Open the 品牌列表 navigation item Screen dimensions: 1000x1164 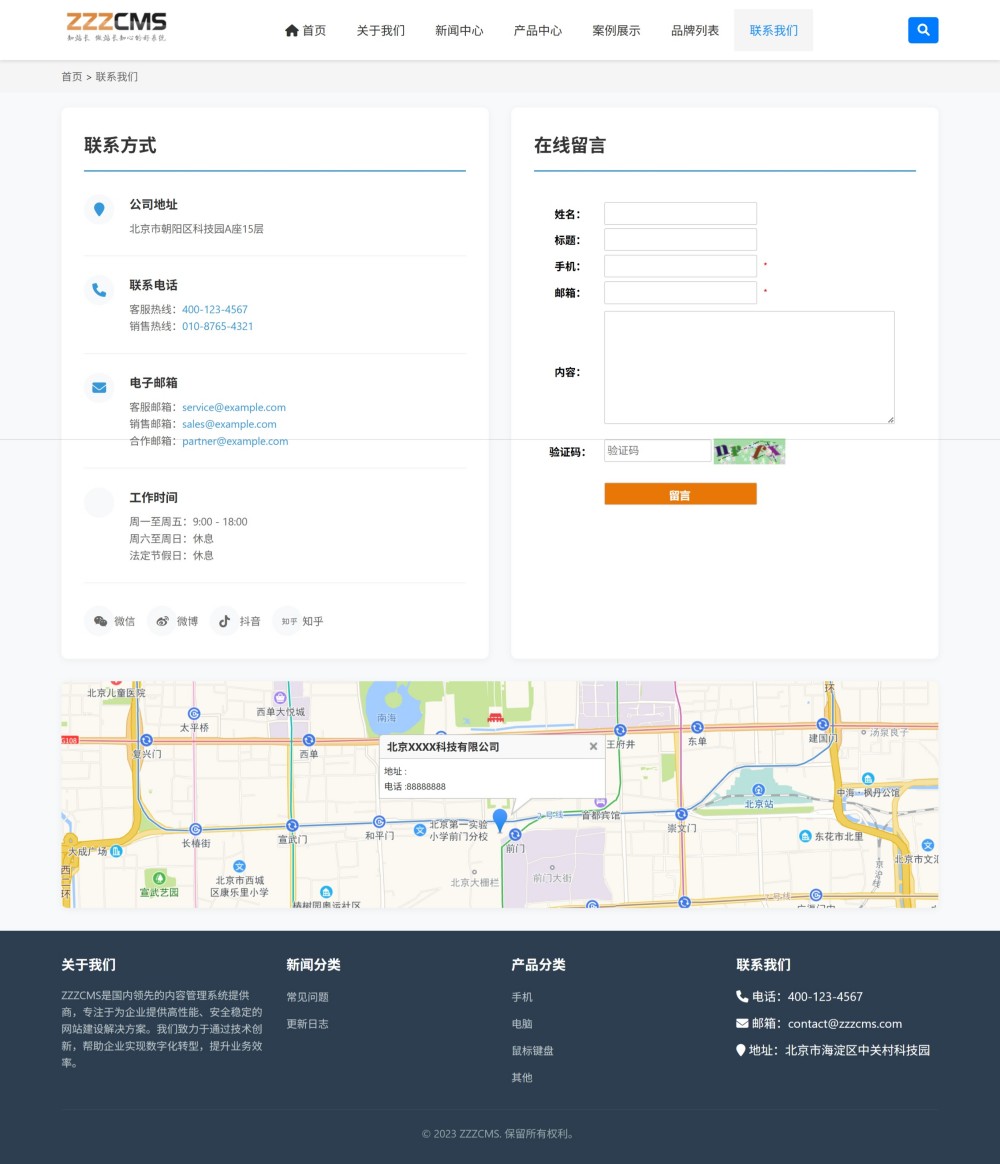(695, 30)
